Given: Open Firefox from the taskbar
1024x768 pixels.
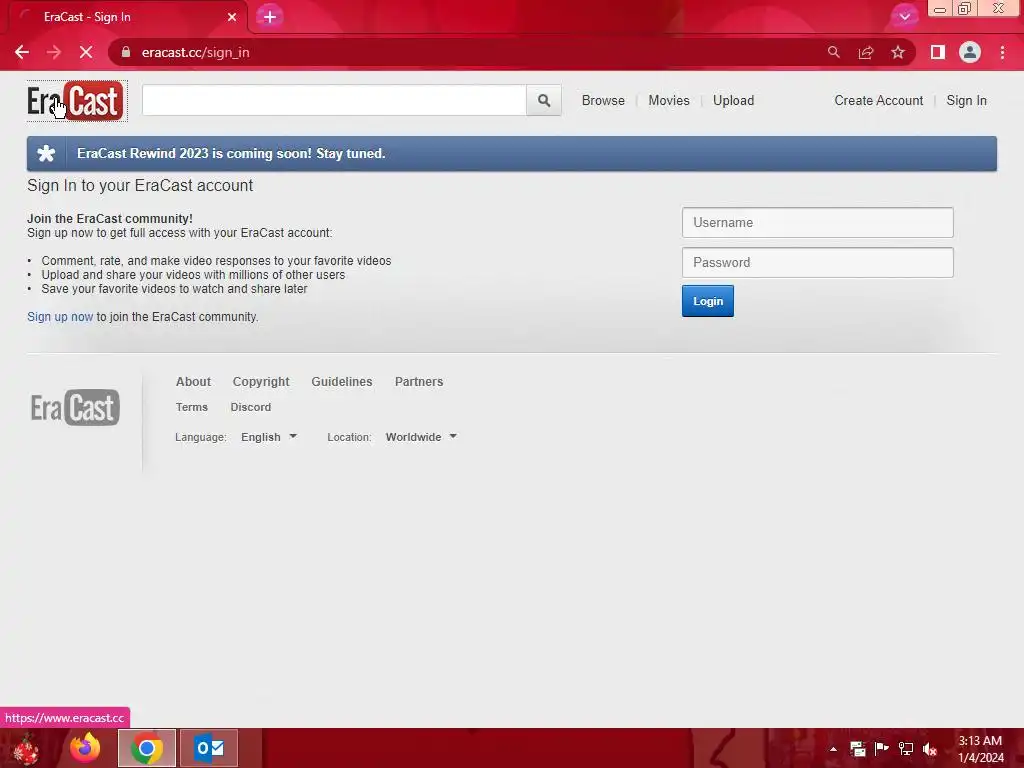Looking at the screenshot, I should [x=85, y=748].
